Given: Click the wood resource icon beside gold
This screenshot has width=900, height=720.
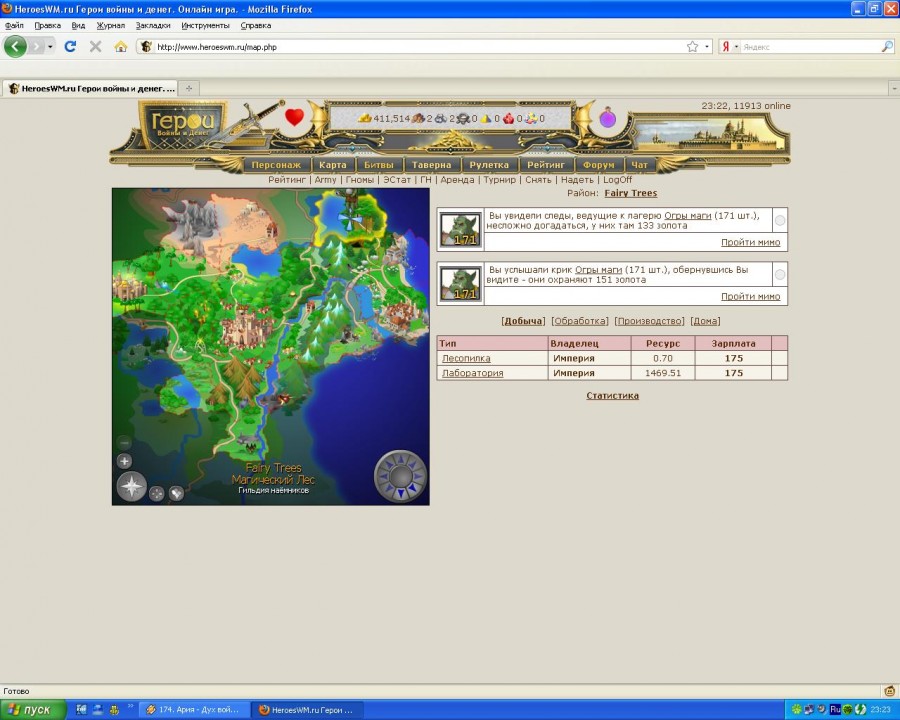Looking at the screenshot, I should click(418, 118).
